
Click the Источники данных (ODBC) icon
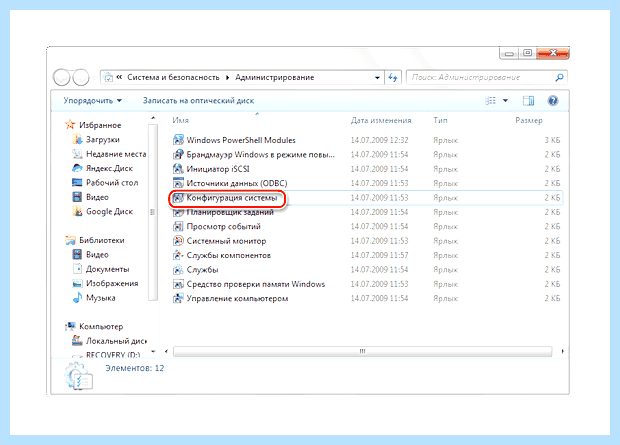(178, 183)
